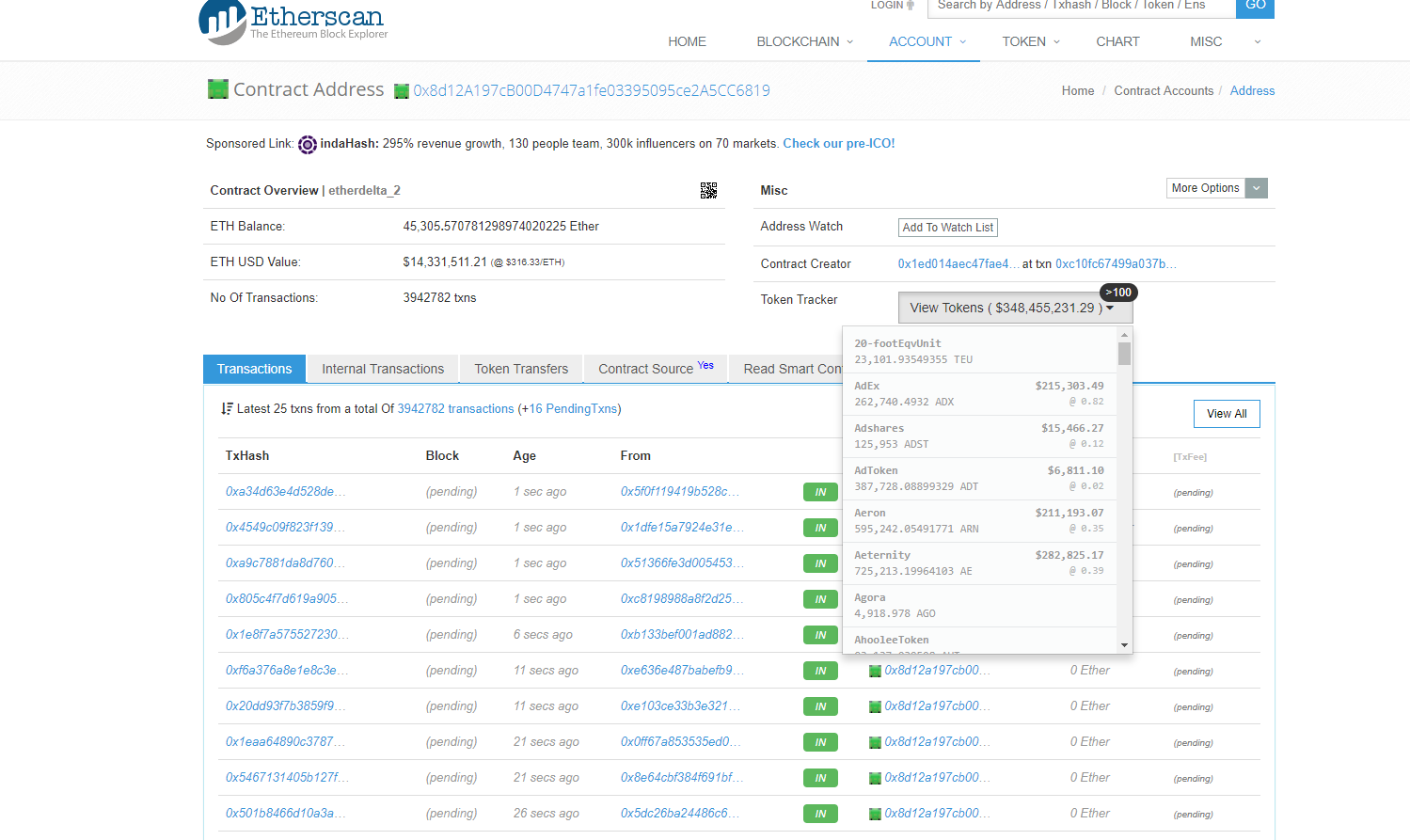
Task: Click contract icon in 0x20dd93f7b3859f9 row
Action: [875, 707]
